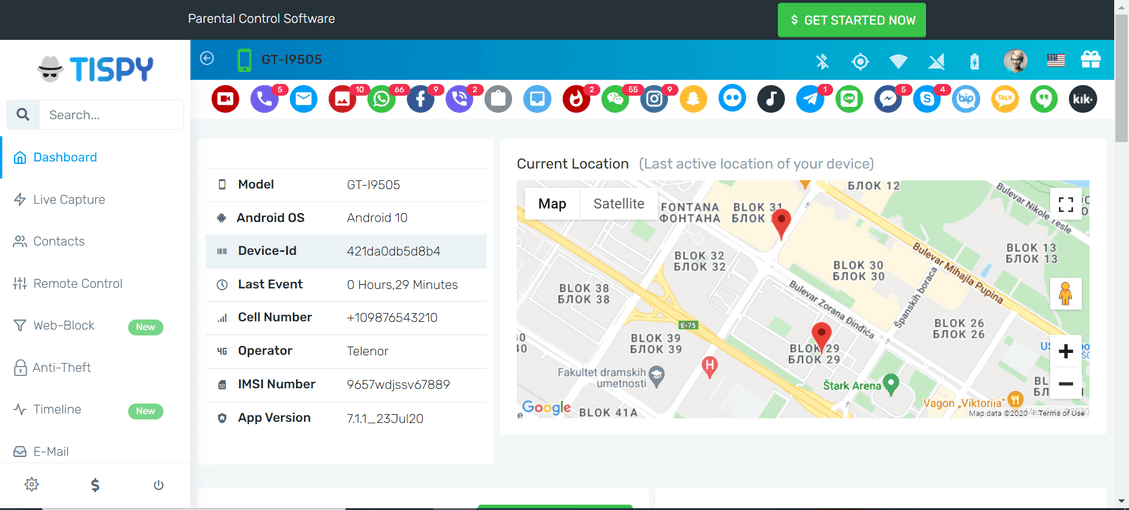Click the GET STARTED NOW button

[x=851, y=20]
